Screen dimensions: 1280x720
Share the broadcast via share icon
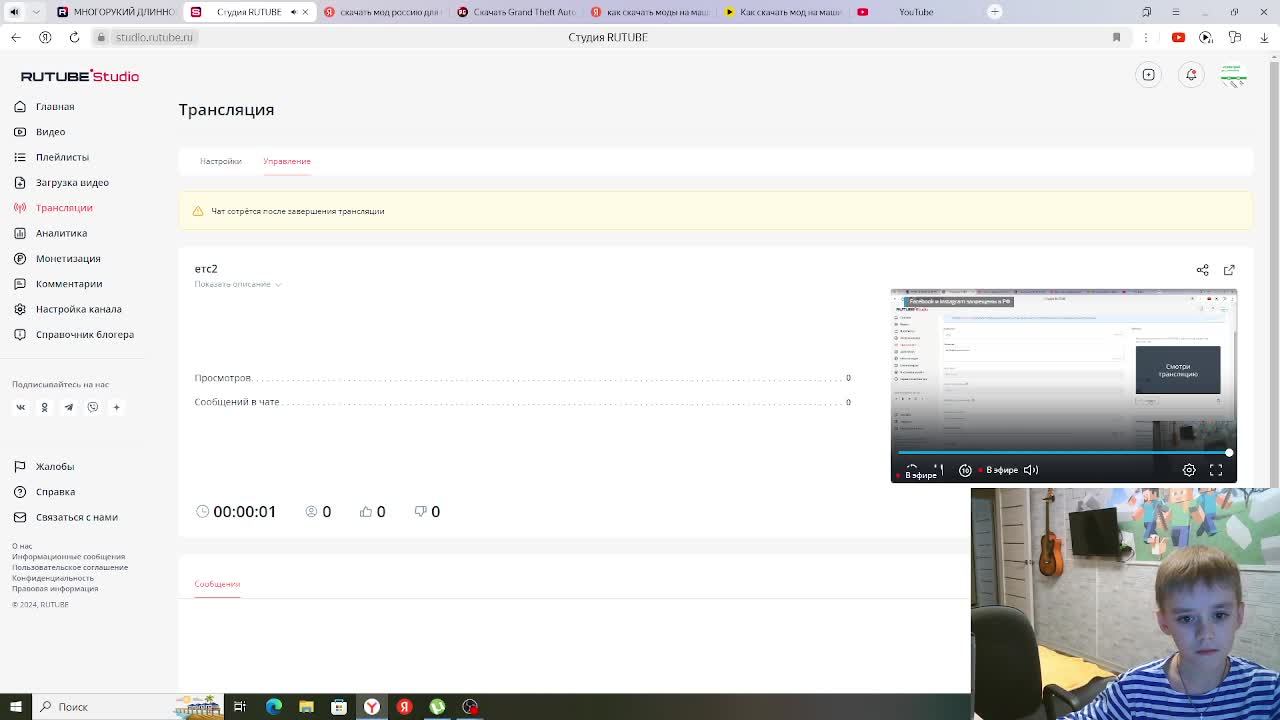click(x=1202, y=270)
